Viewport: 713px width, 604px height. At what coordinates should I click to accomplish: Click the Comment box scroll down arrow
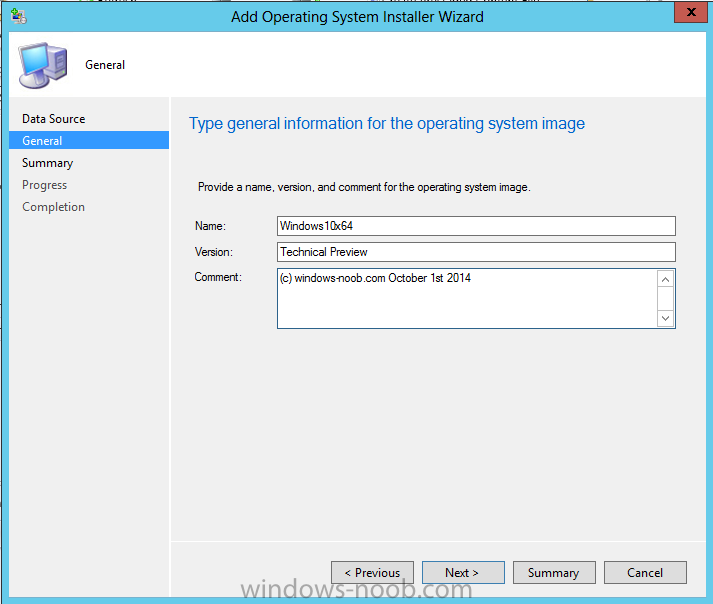click(x=665, y=318)
